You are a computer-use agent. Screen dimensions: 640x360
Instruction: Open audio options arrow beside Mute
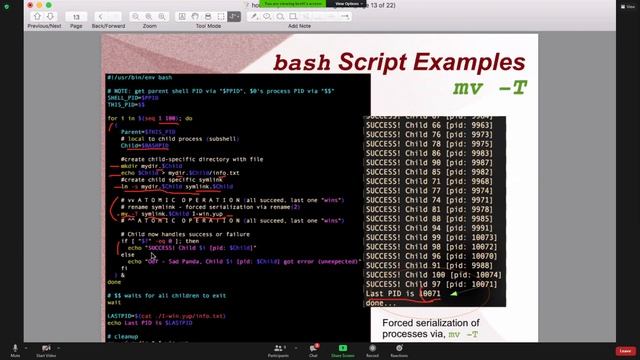click(26, 348)
